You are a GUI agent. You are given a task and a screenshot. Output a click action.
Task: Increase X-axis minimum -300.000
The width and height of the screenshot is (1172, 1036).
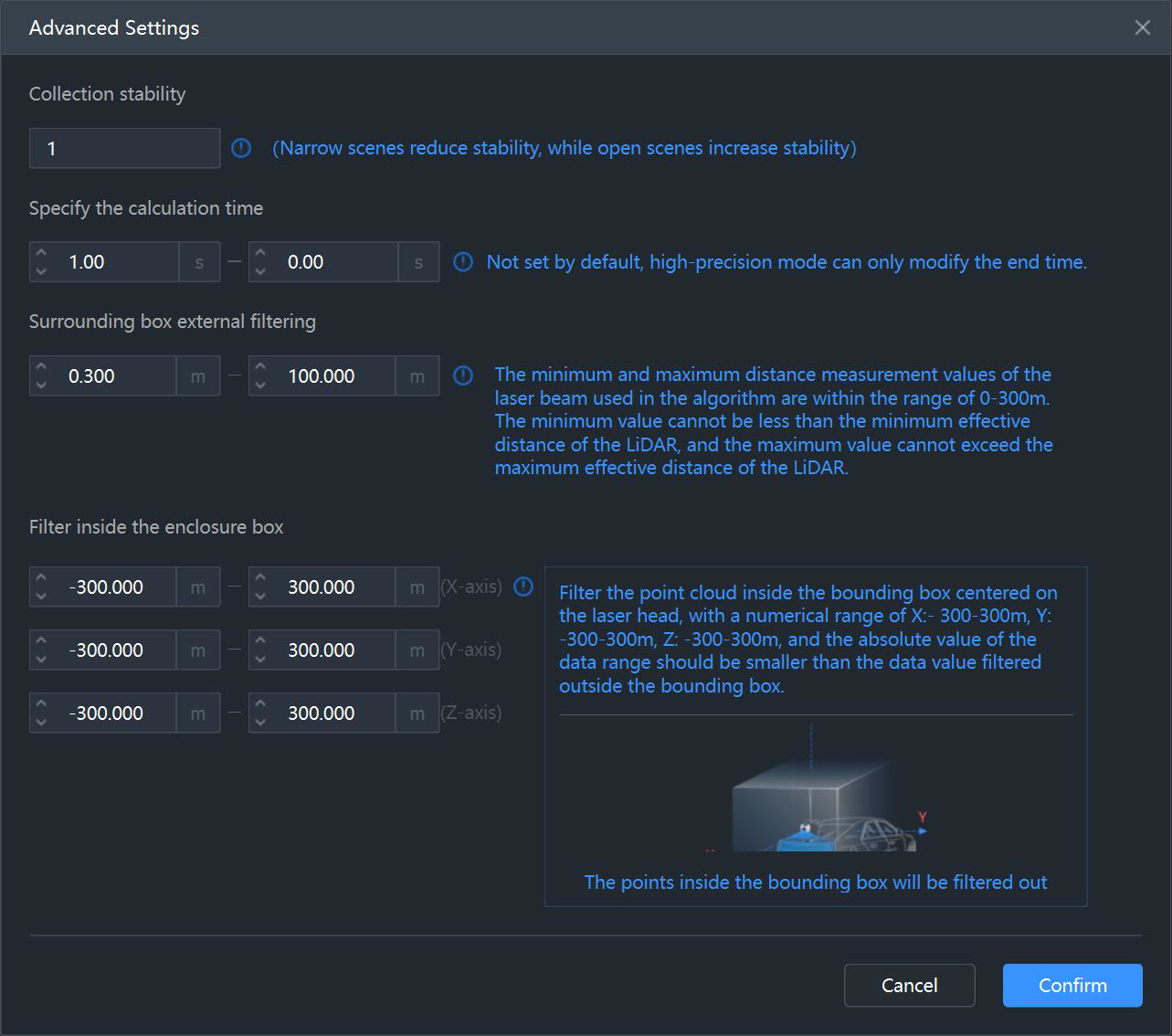click(x=41, y=577)
